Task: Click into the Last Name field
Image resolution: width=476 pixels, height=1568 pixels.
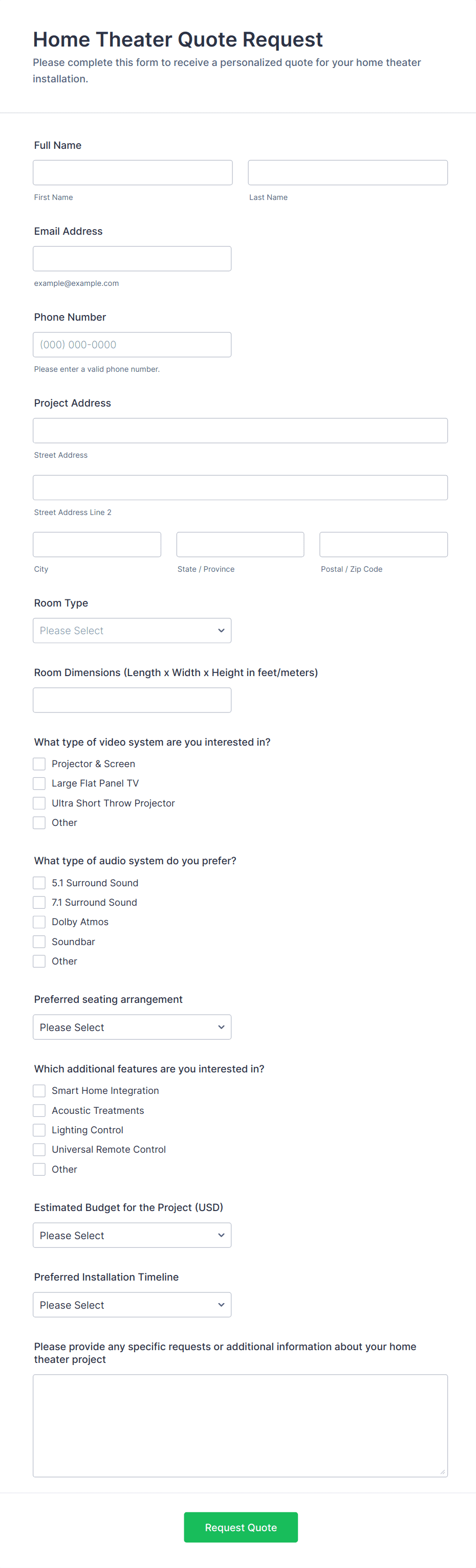Action: pos(348,173)
